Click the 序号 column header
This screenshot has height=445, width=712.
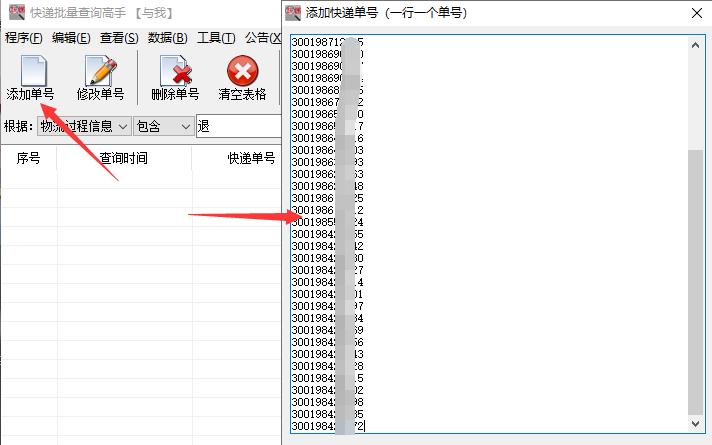pos(29,158)
